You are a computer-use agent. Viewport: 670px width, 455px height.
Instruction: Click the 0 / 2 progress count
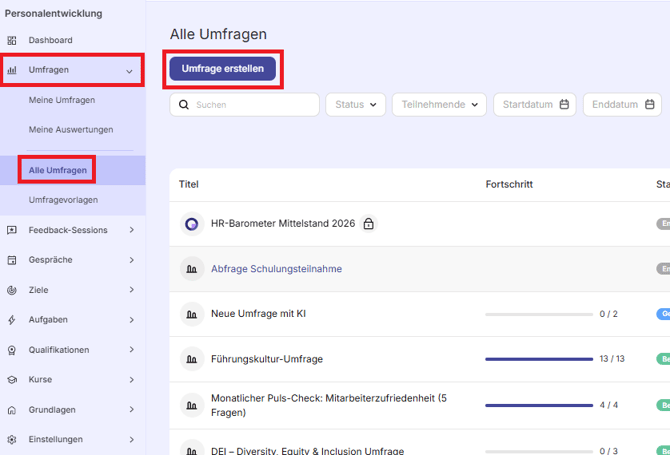(608, 314)
